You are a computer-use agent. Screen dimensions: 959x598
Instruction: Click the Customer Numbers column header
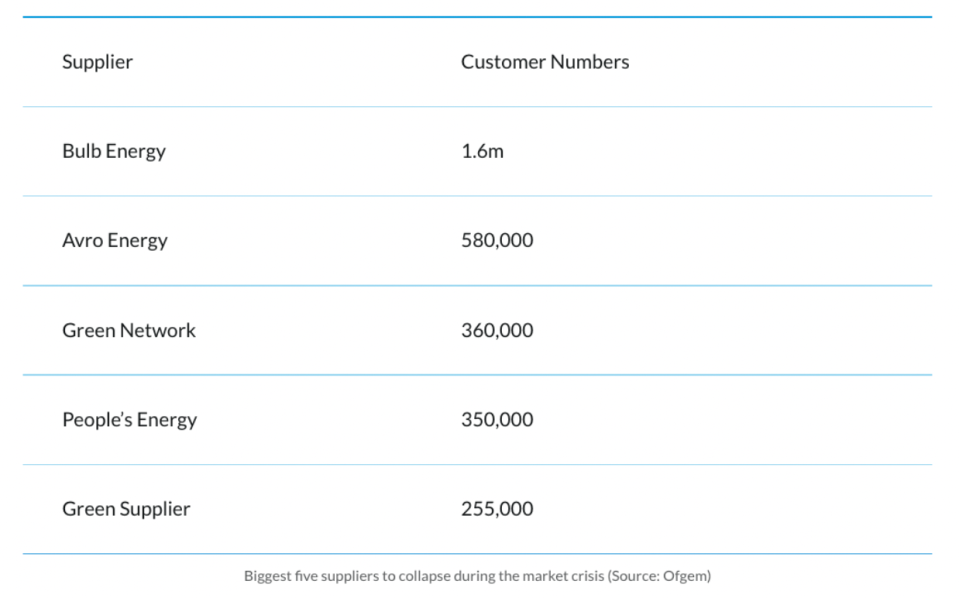pyautogui.click(x=545, y=62)
